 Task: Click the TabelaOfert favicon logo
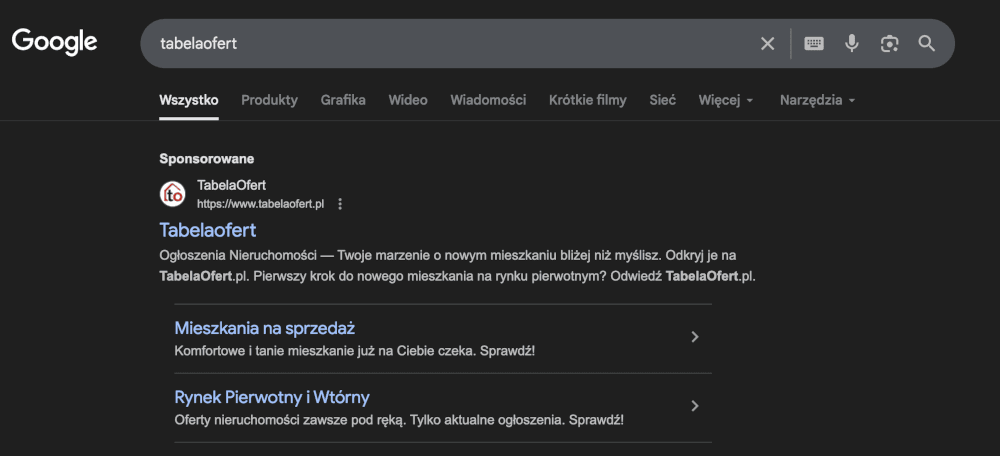pyautogui.click(x=174, y=194)
